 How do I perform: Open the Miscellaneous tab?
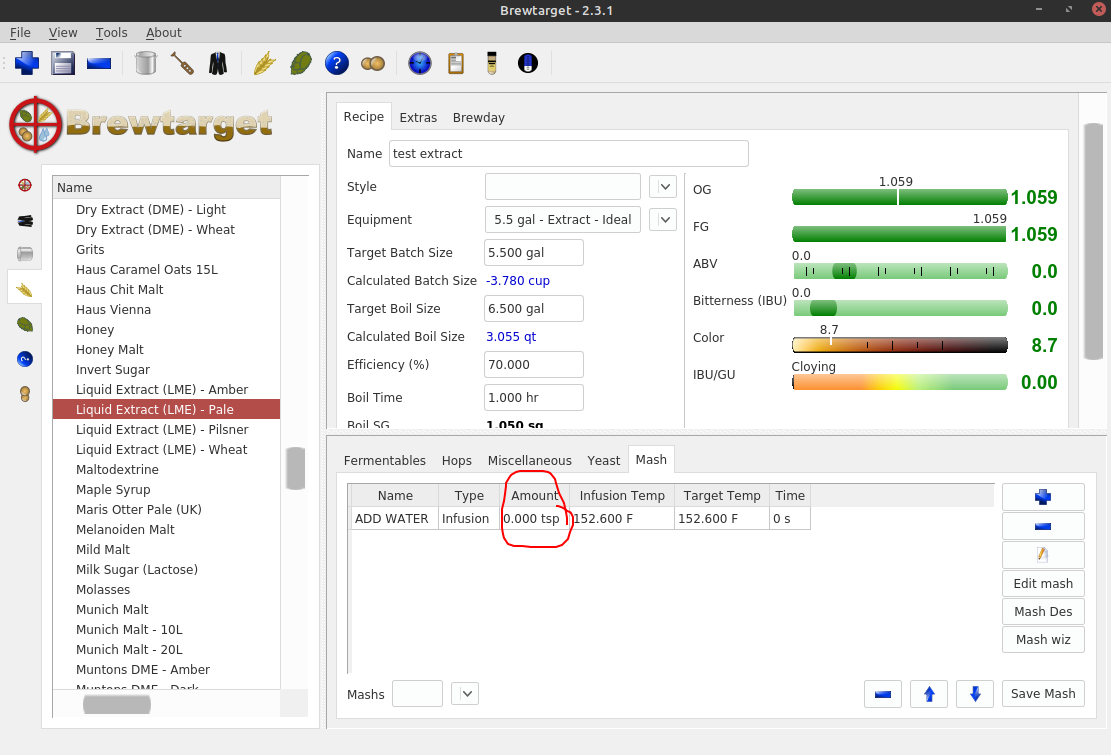pos(529,460)
